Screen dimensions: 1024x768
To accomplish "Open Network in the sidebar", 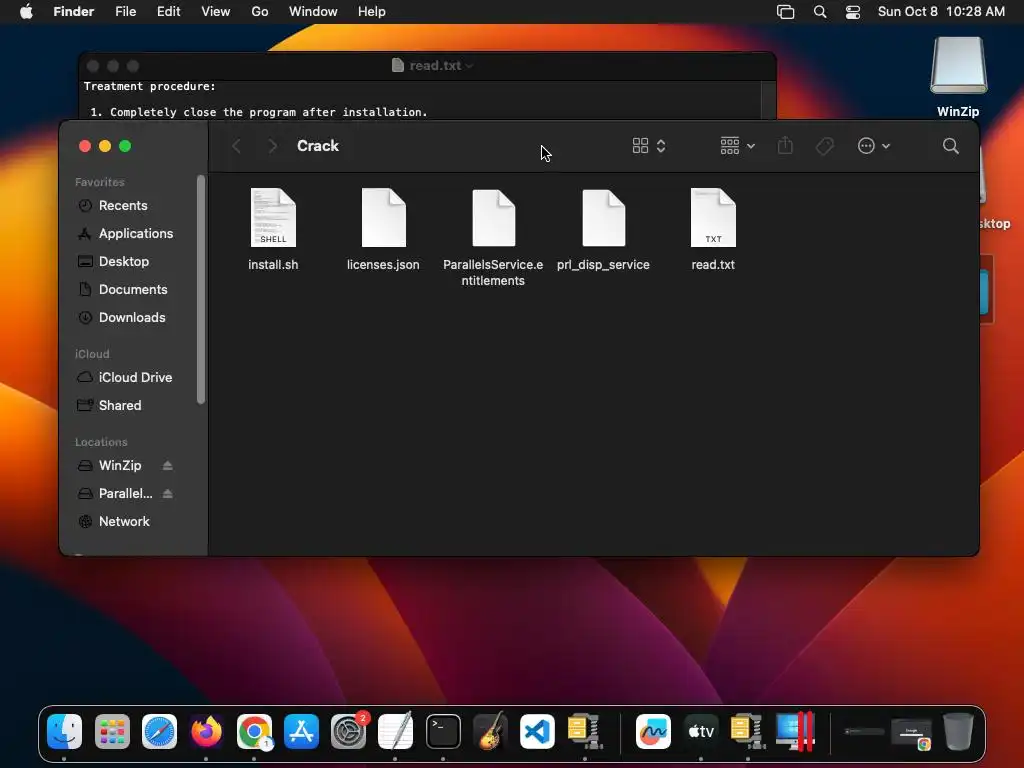I will 124,521.
